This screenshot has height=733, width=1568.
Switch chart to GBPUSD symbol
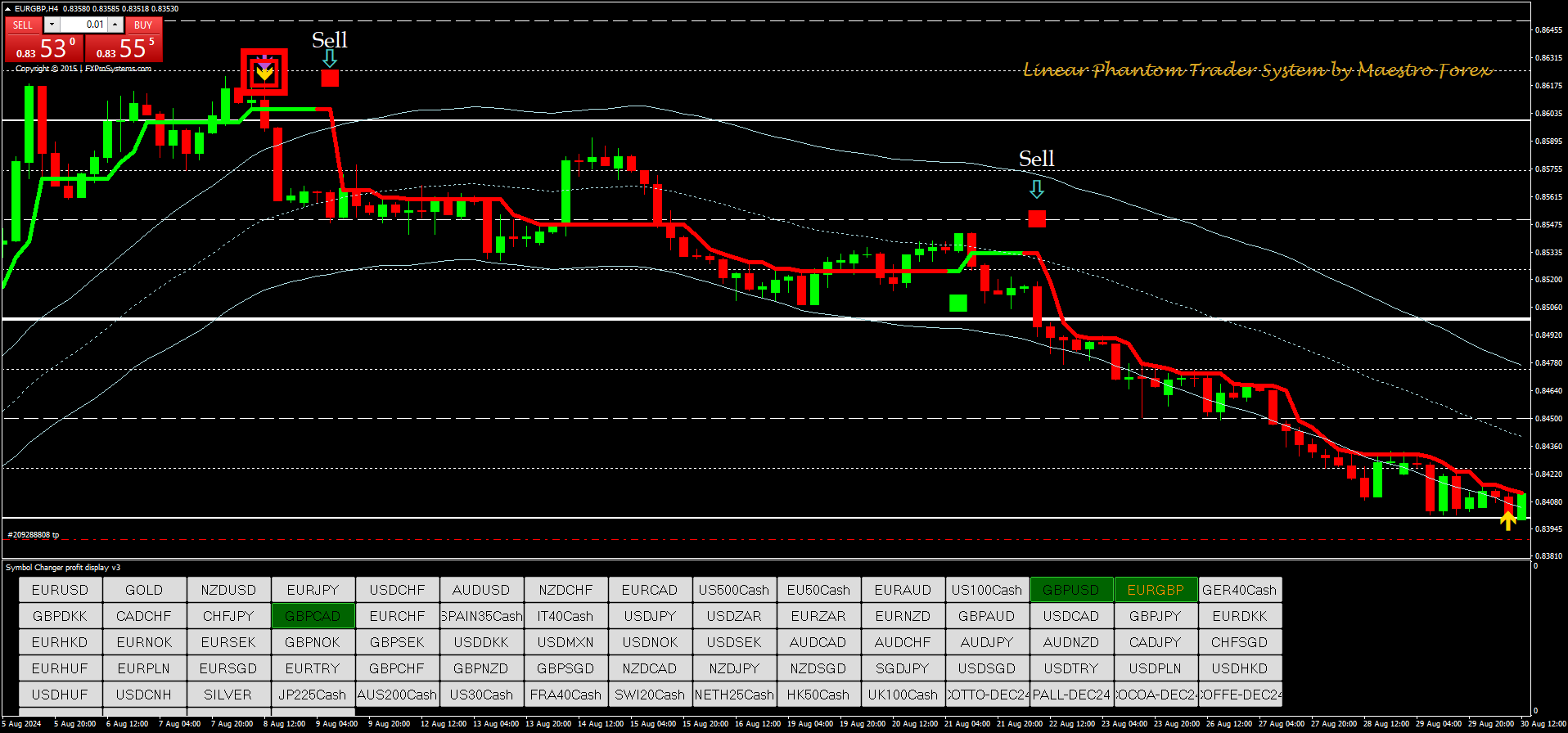pyautogui.click(x=1070, y=590)
